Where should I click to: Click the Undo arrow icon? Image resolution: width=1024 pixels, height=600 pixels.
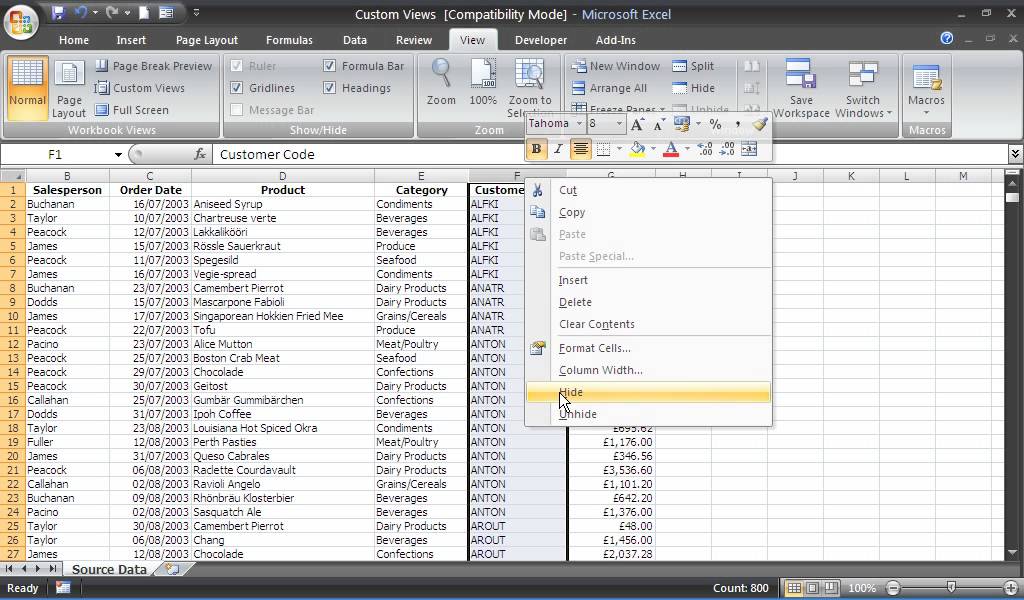click(x=81, y=13)
